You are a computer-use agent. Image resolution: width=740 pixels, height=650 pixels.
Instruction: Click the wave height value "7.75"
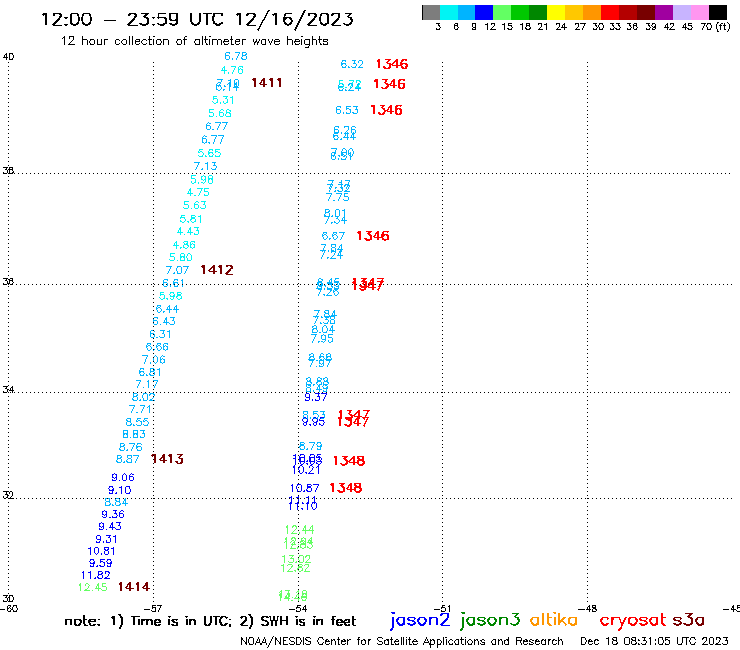(338, 197)
